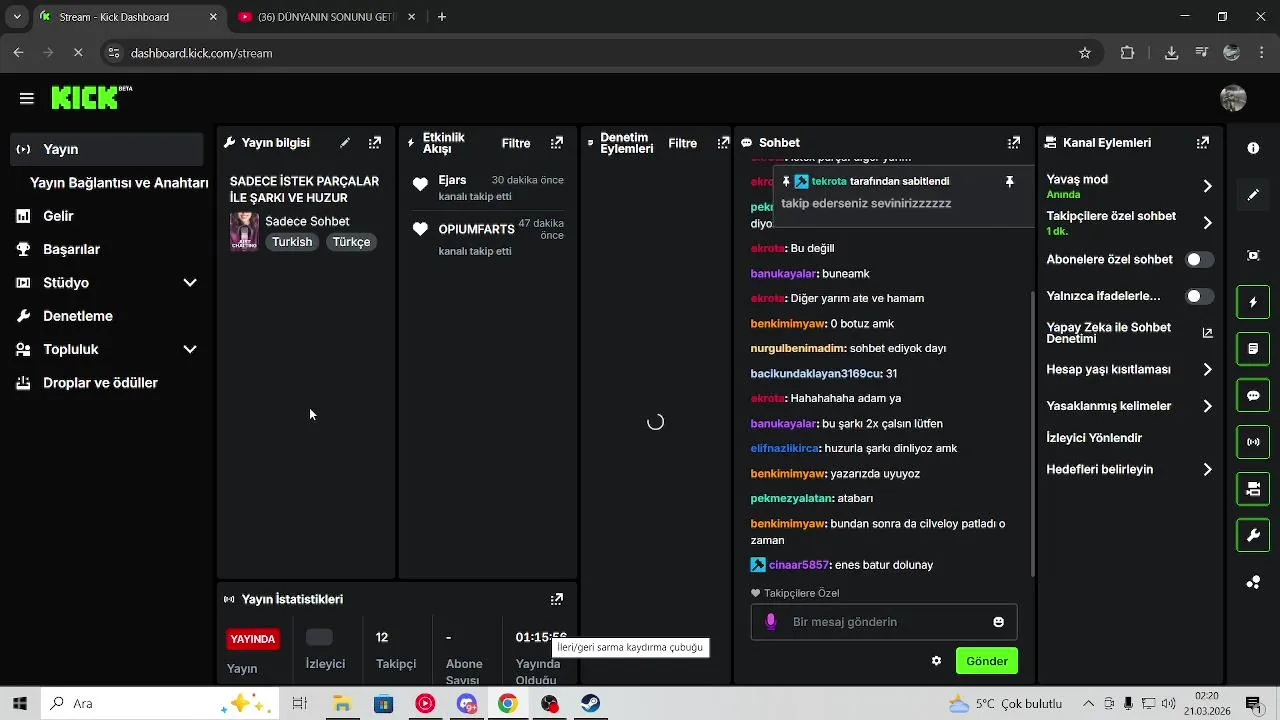Open Filtre in Denetim Eylemleri panel
The height and width of the screenshot is (720, 1280).
pyautogui.click(x=683, y=143)
